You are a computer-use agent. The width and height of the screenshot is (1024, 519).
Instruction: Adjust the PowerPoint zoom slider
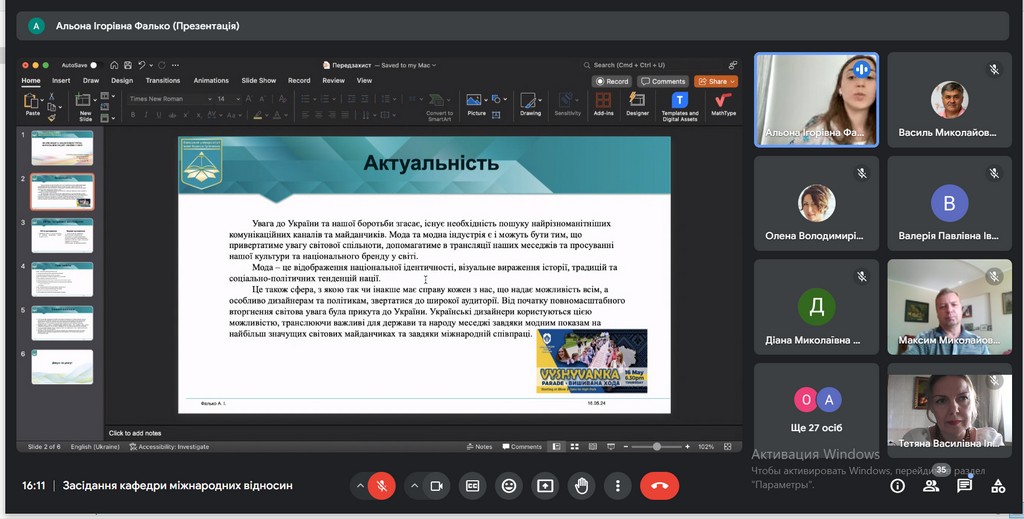(x=656, y=446)
